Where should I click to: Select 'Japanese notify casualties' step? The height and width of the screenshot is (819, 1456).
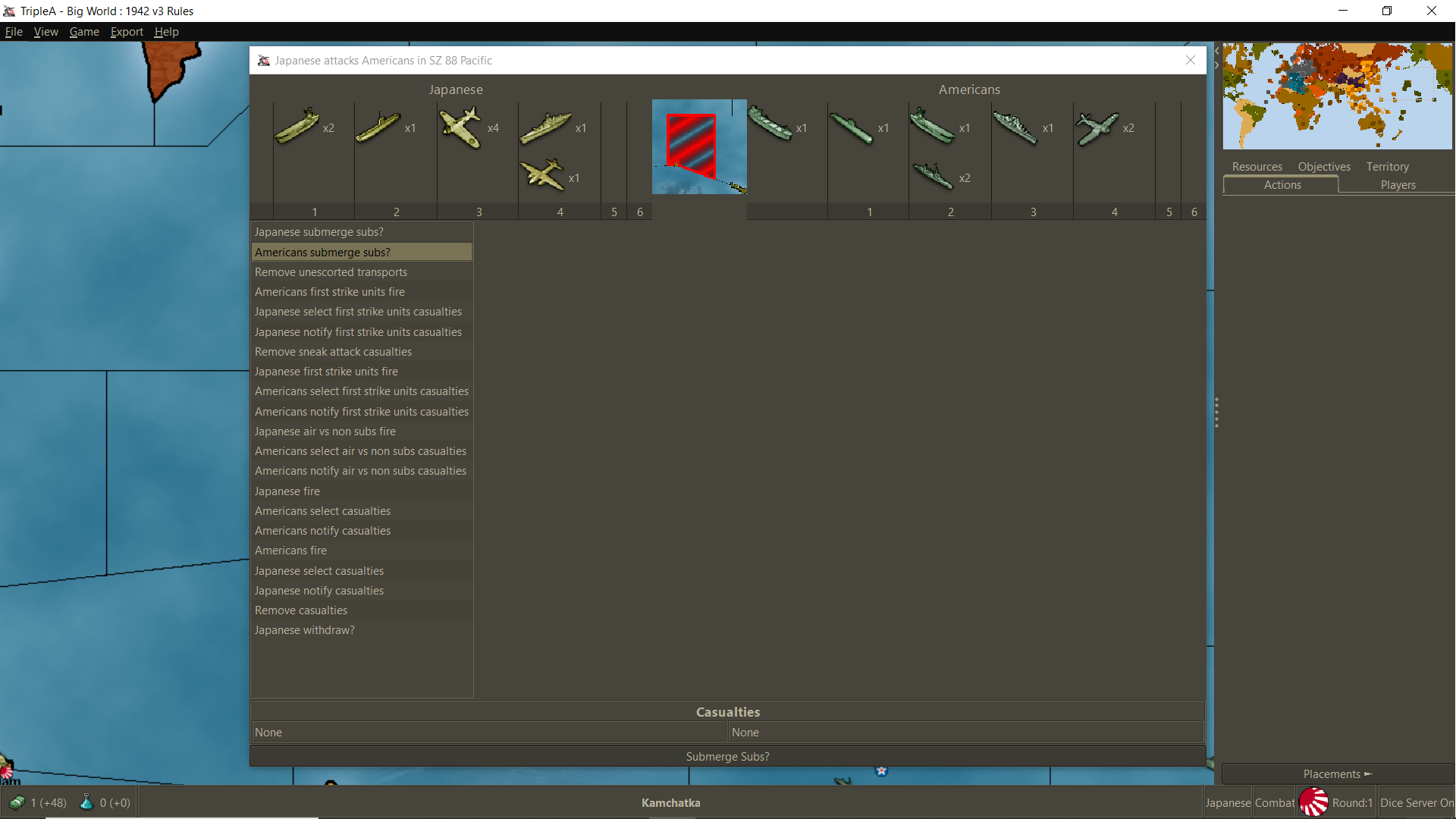(x=362, y=591)
